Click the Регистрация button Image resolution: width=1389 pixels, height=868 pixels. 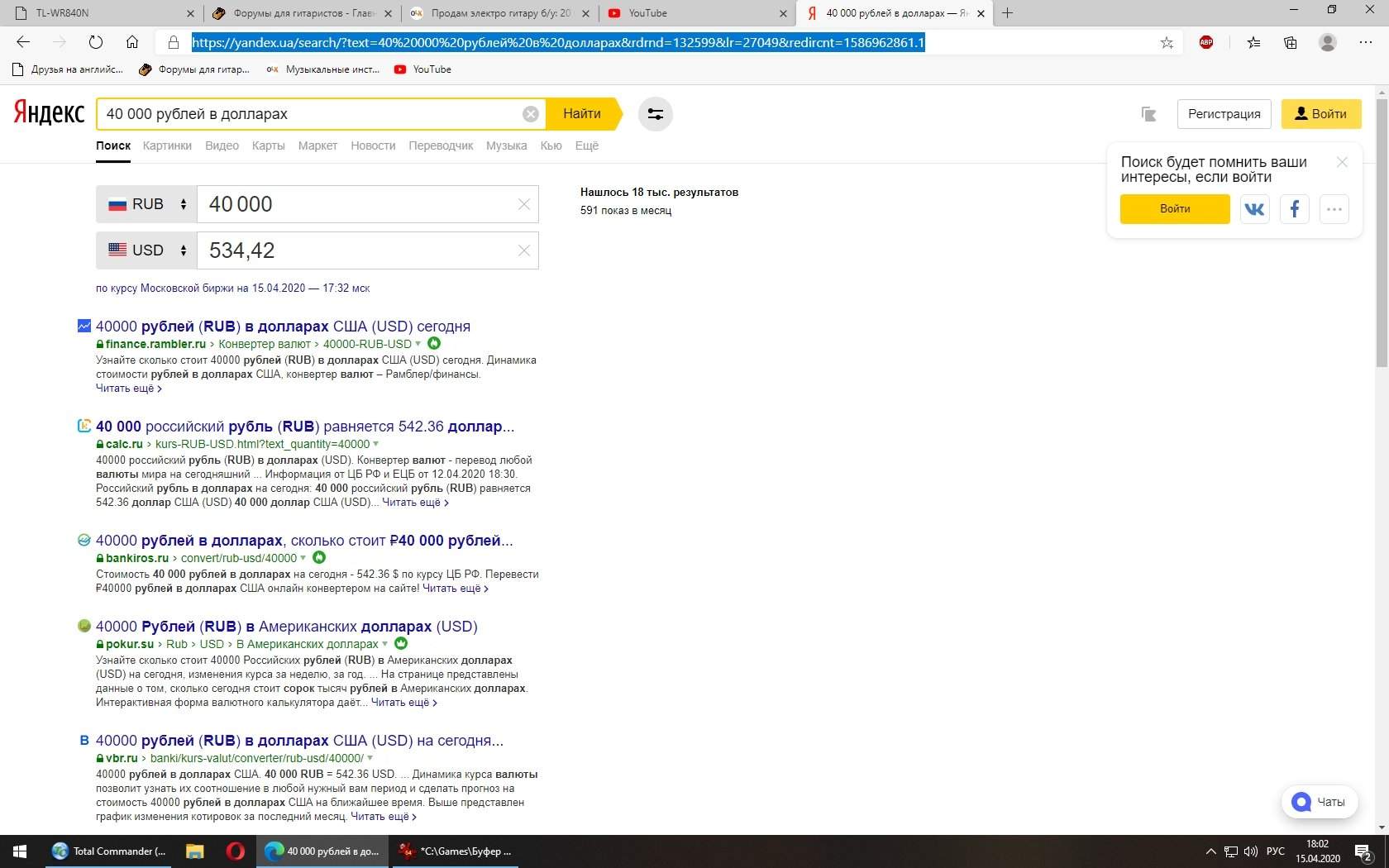point(1224,114)
